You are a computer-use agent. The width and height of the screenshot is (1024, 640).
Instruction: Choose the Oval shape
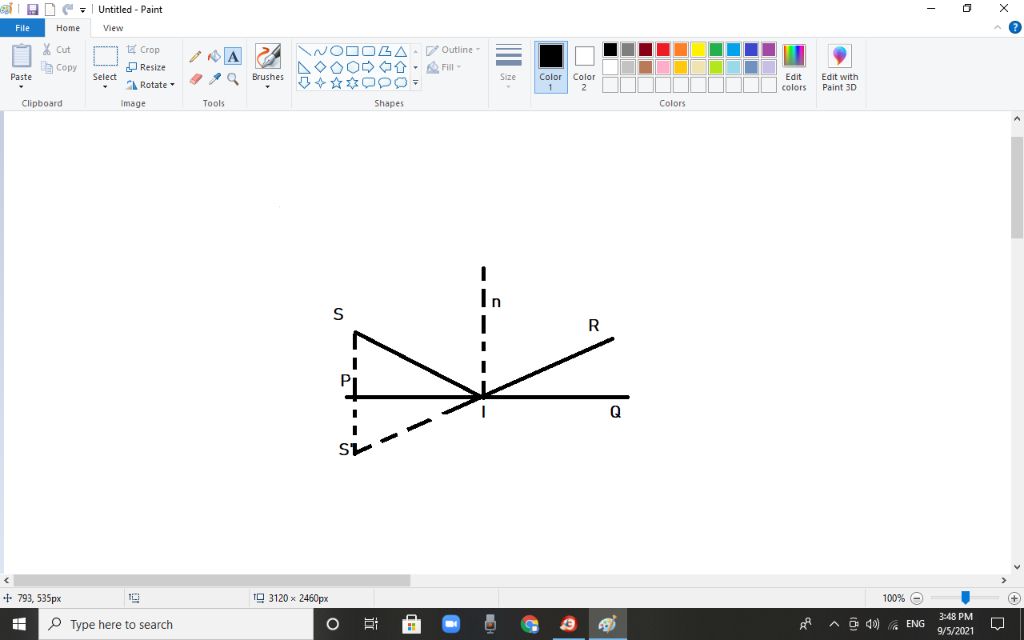pos(336,51)
